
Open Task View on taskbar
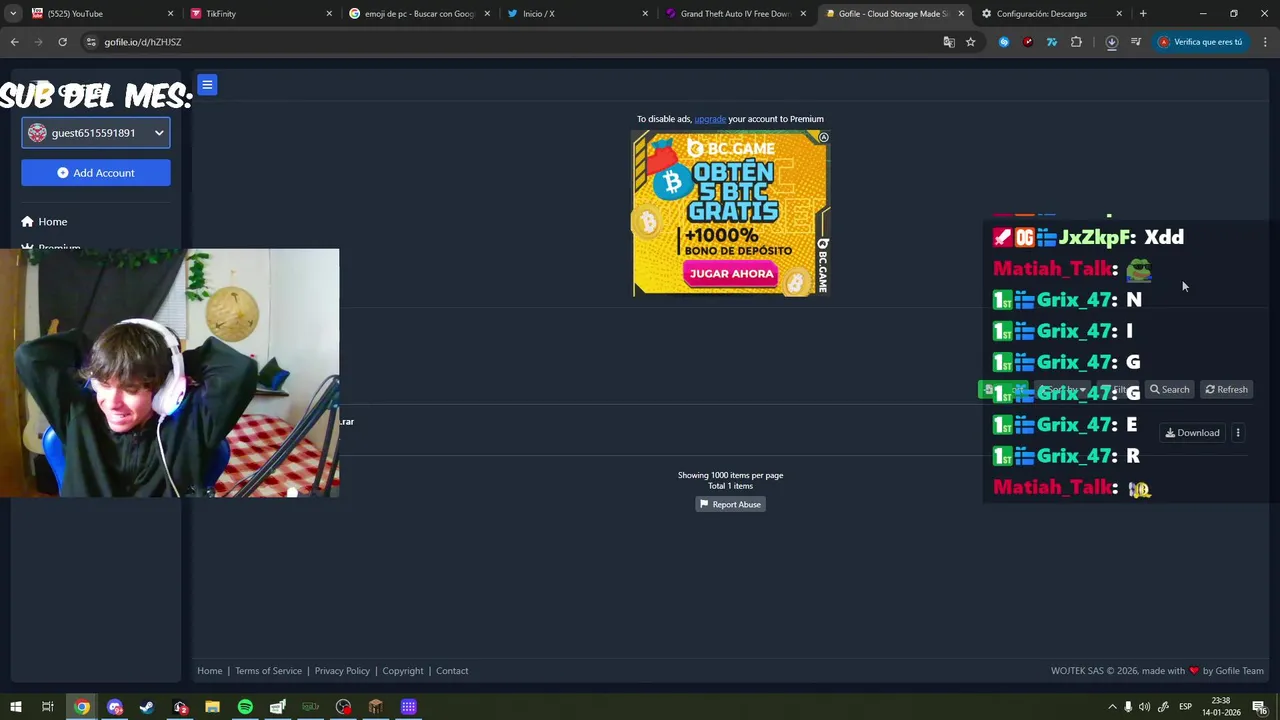[x=47, y=707]
